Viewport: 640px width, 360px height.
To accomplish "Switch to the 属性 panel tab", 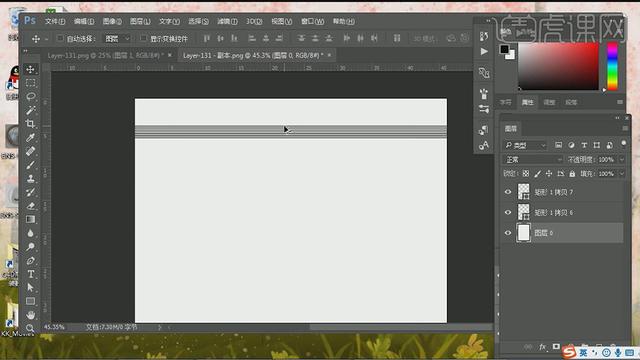I will pyautogui.click(x=527, y=102).
